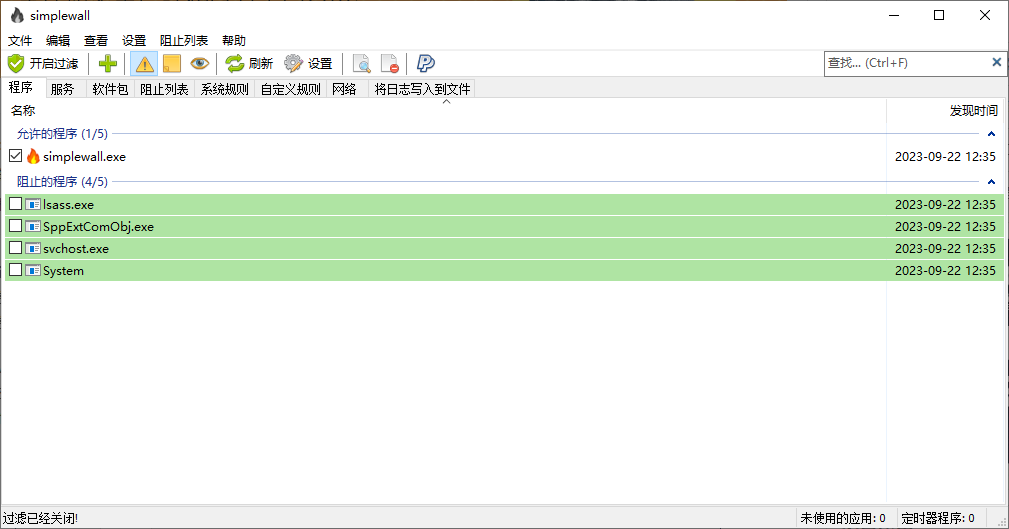
Task: Click the 刷新 refresh button
Action: pyautogui.click(x=249, y=64)
